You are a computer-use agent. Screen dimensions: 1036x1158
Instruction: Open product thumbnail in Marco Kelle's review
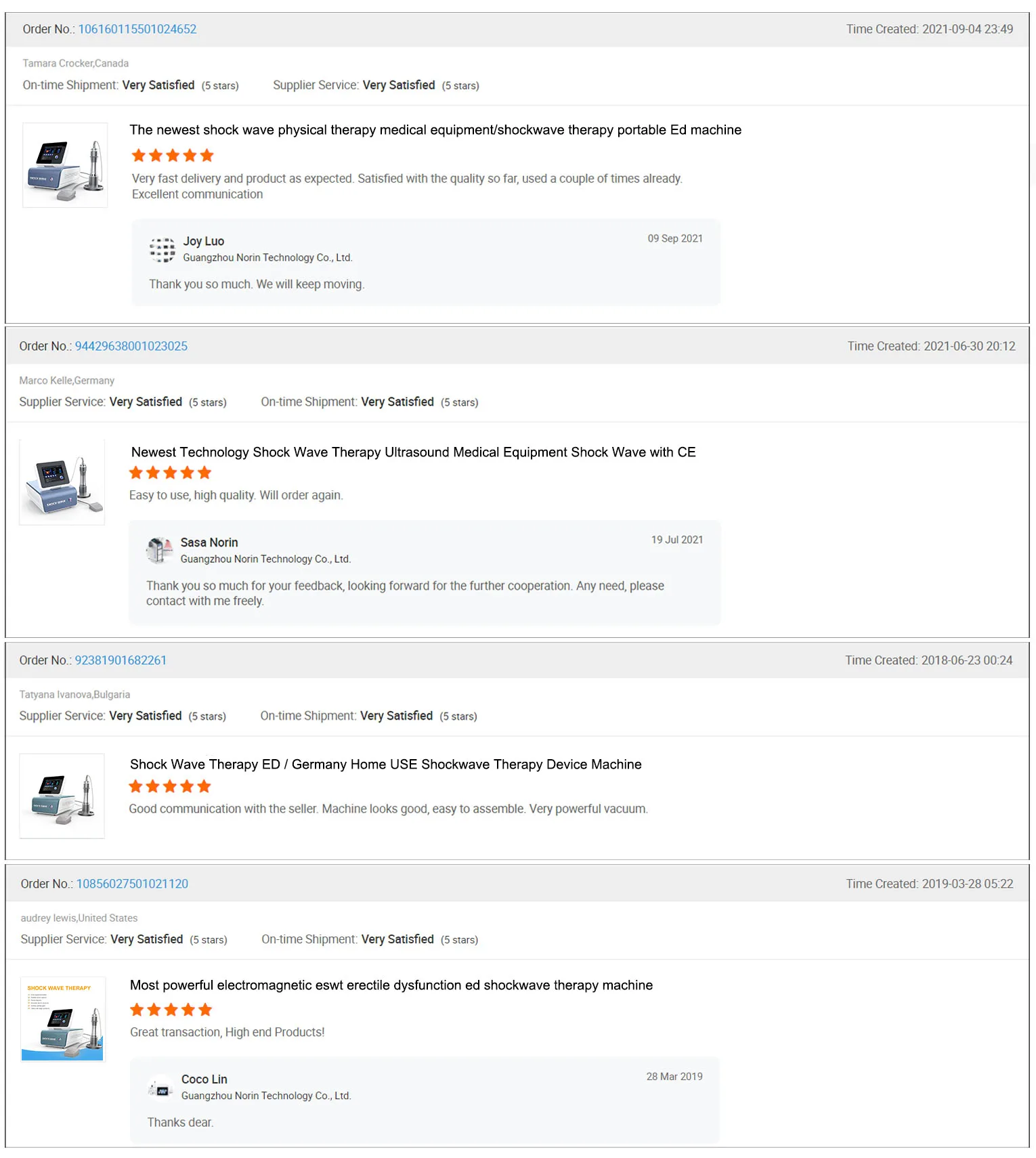pos(62,482)
